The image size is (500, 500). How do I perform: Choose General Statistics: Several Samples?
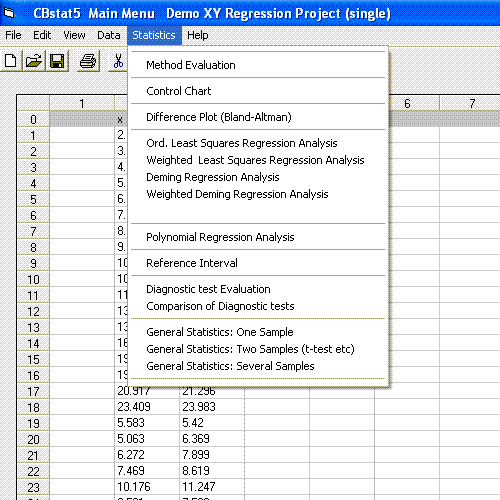click(x=258, y=366)
